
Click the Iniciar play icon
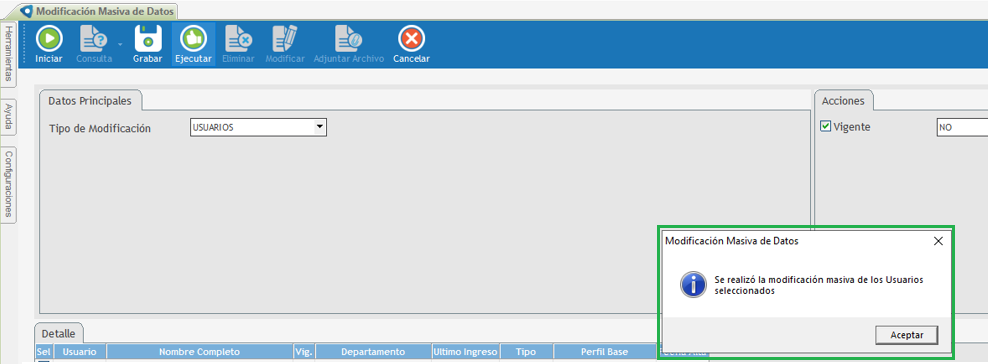49,39
